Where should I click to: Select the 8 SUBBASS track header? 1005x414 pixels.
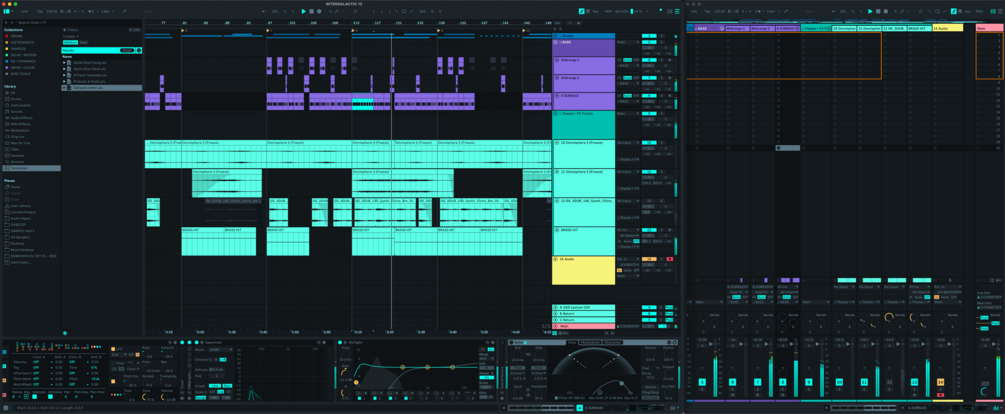click(583, 101)
